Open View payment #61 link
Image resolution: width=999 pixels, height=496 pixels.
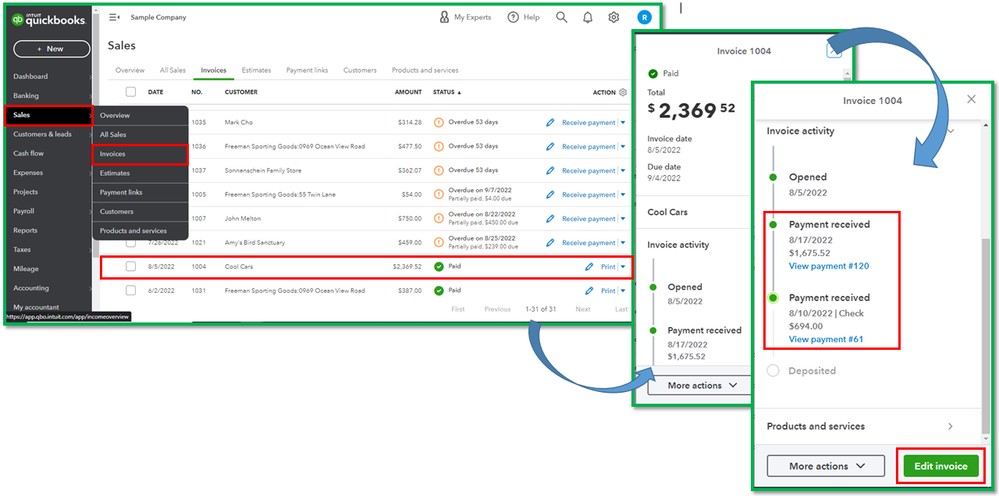pyautogui.click(x=826, y=339)
